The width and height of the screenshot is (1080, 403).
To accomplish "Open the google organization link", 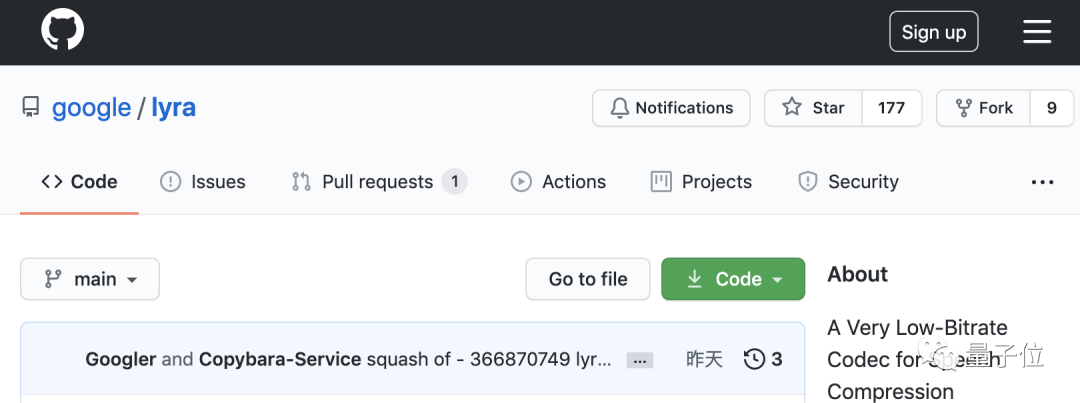I will point(92,108).
